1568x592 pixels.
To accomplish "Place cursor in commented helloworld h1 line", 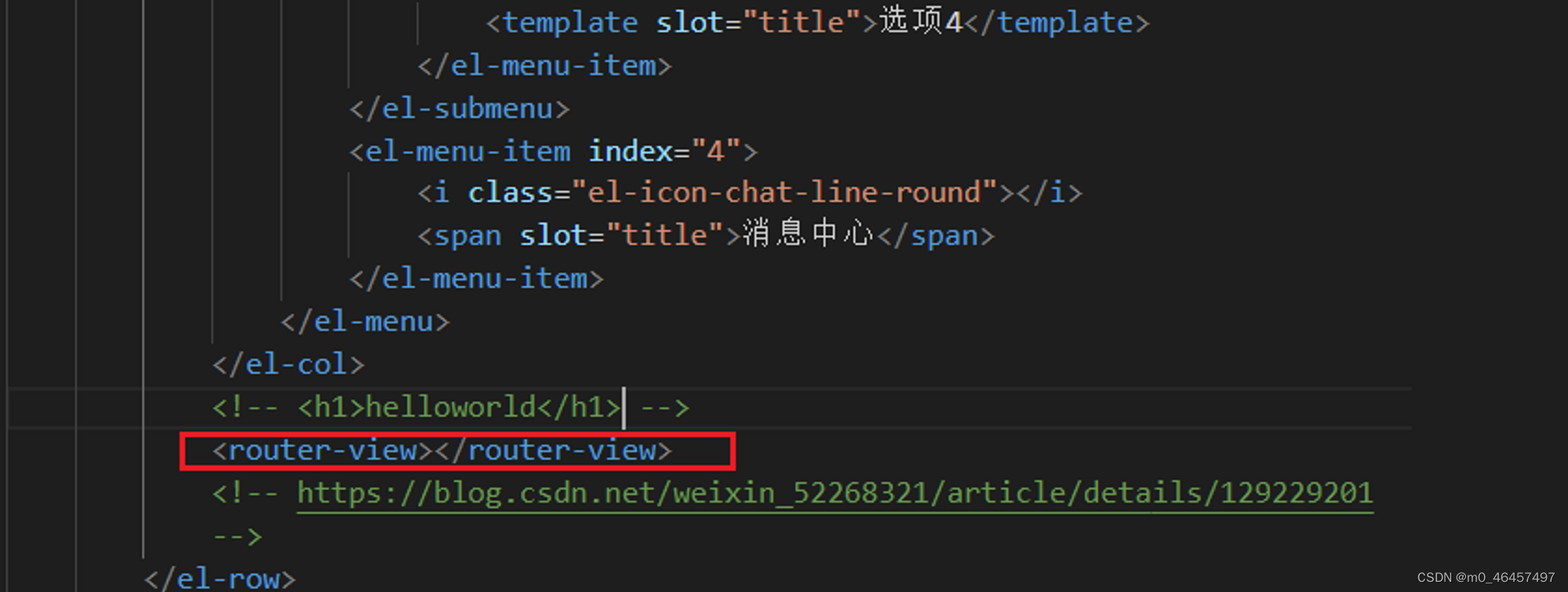I will (x=451, y=408).
